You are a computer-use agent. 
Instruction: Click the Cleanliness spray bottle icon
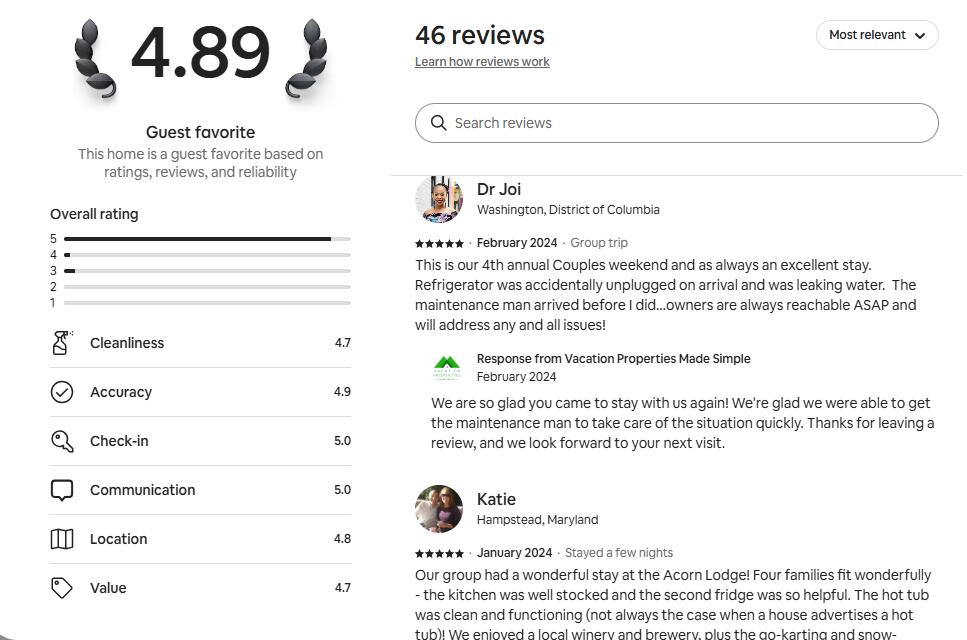62,343
